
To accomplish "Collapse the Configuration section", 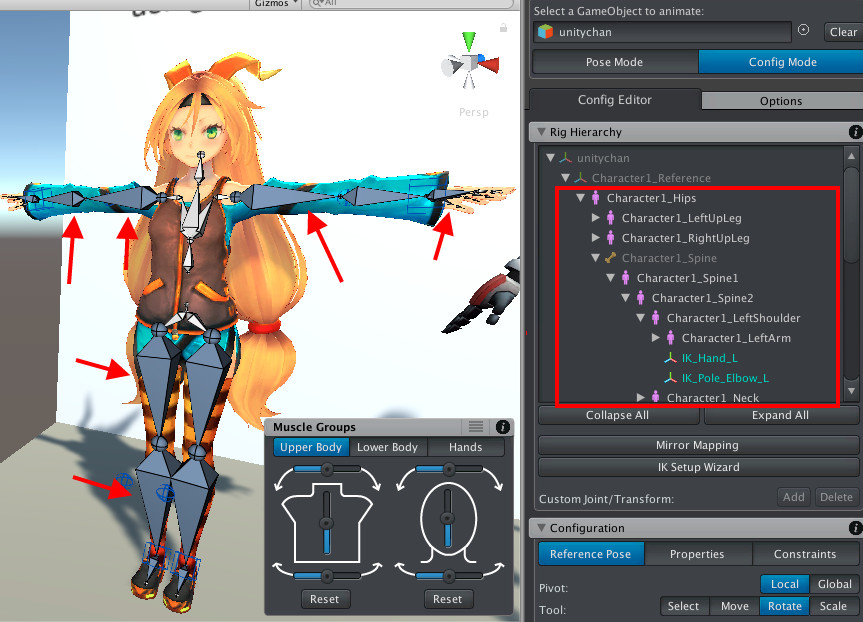I will pos(542,528).
